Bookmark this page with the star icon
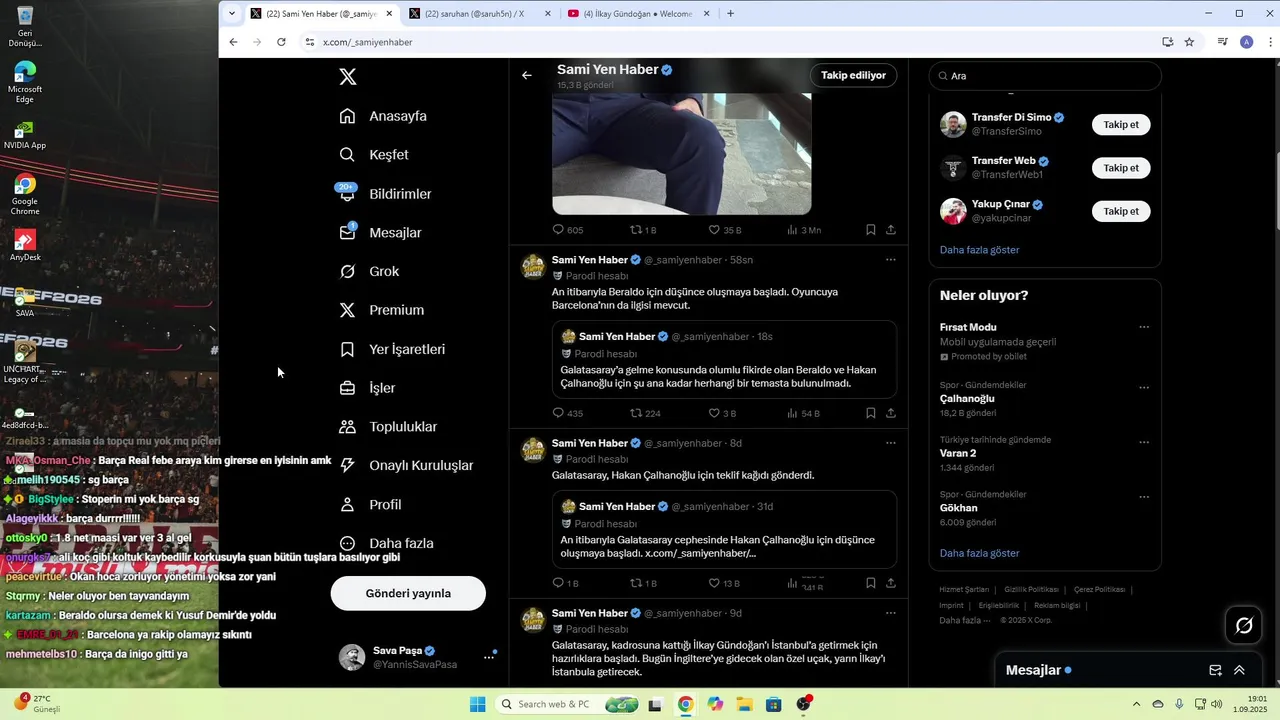The width and height of the screenshot is (1280, 720). [x=1189, y=42]
